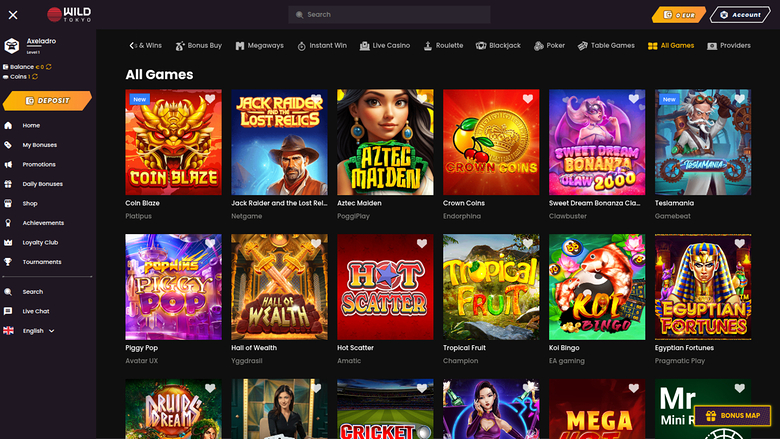The height and width of the screenshot is (439, 780).
Task: Click the top Search field
Action: [x=389, y=15]
